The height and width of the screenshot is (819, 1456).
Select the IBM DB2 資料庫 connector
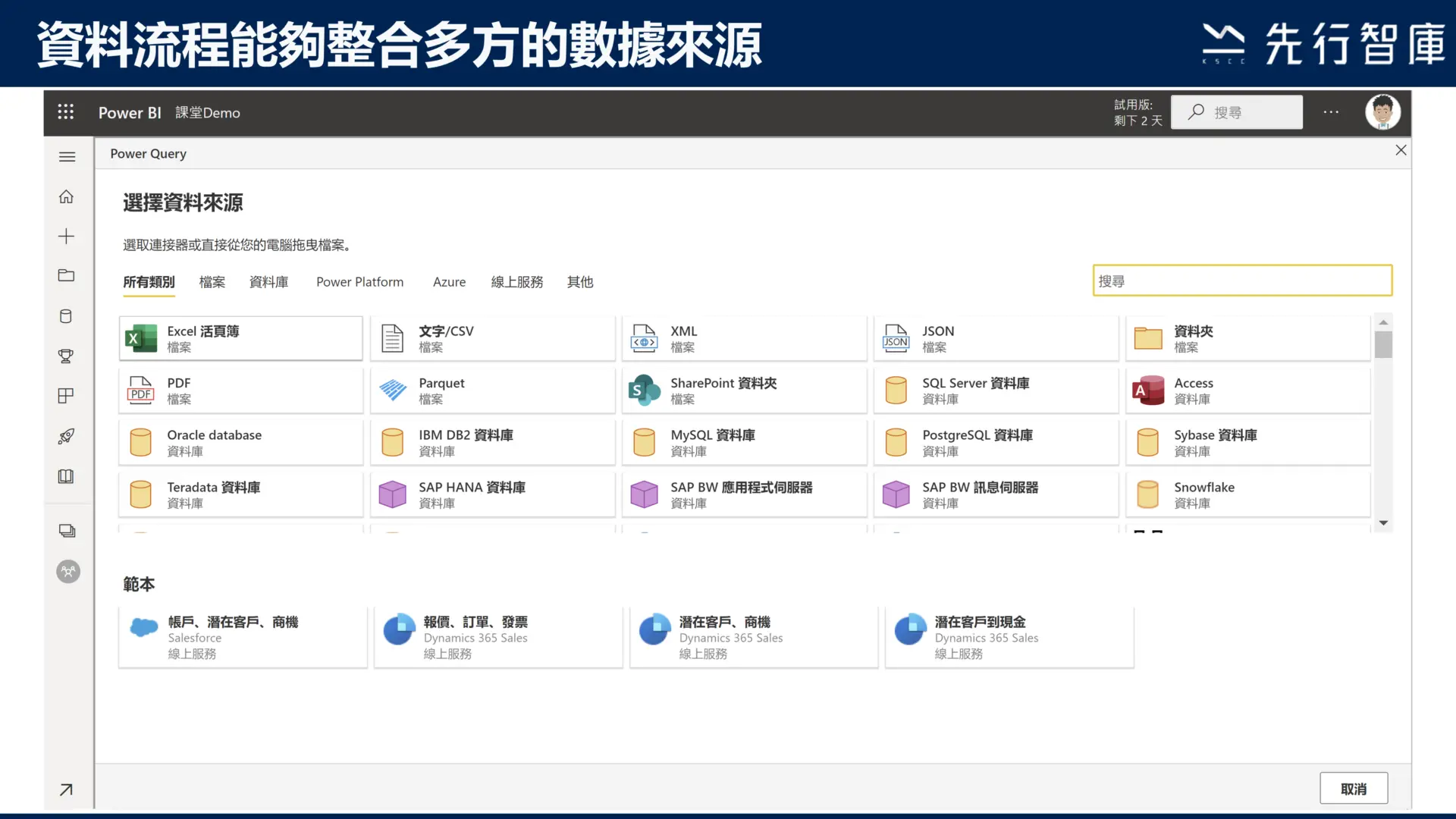click(493, 442)
